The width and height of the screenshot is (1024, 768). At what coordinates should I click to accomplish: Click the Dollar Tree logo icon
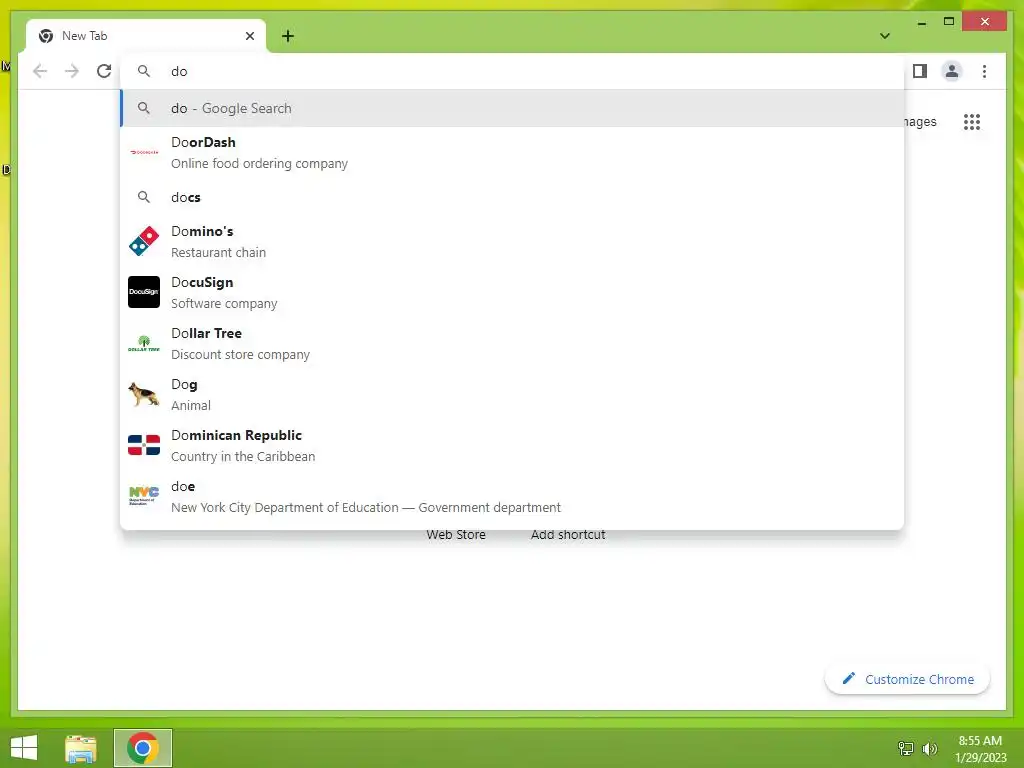(144, 344)
